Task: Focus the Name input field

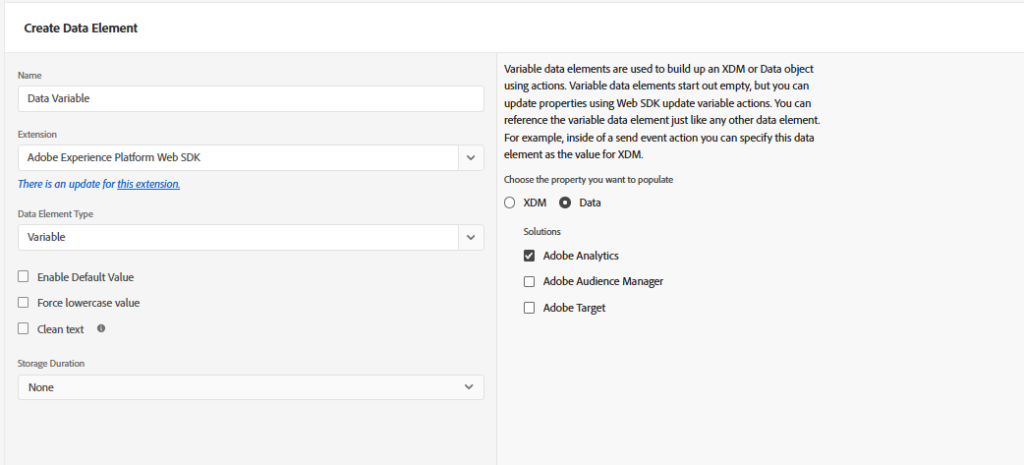Action: pos(251,99)
